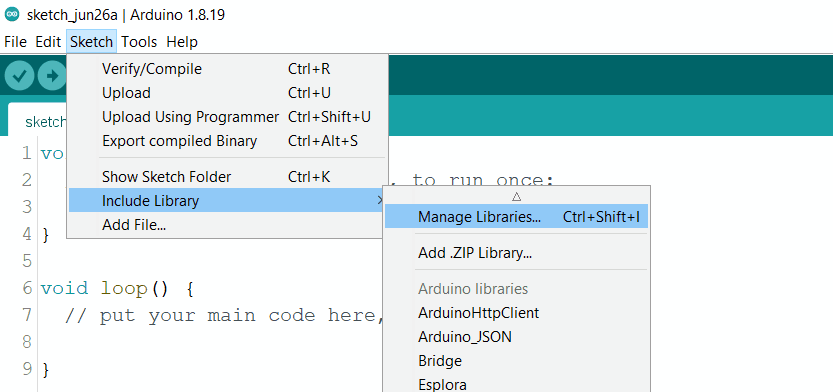
Task: Click the Arduino logo in title bar
Action: pos(12,14)
